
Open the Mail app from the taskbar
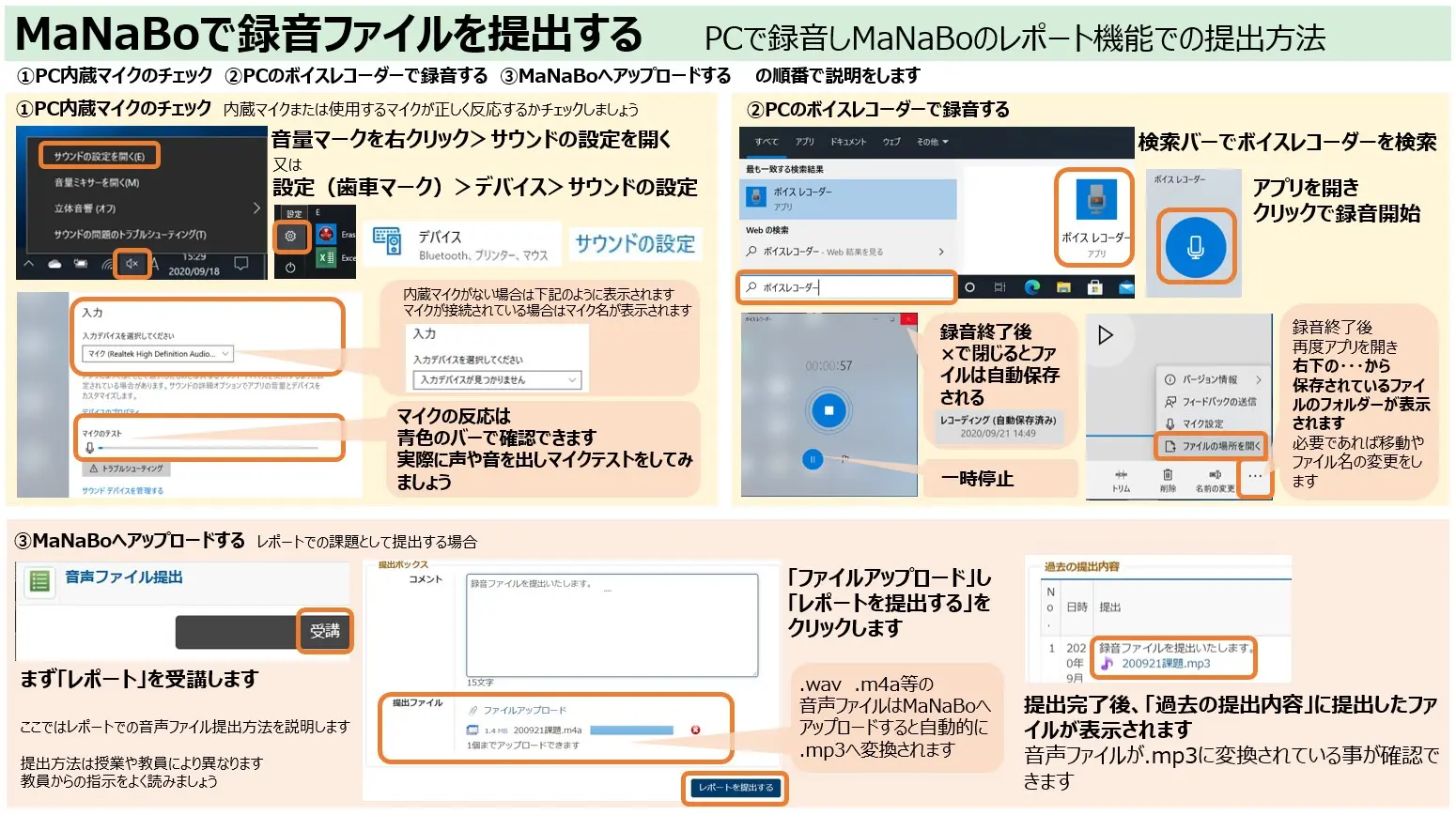[x=1126, y=288]
